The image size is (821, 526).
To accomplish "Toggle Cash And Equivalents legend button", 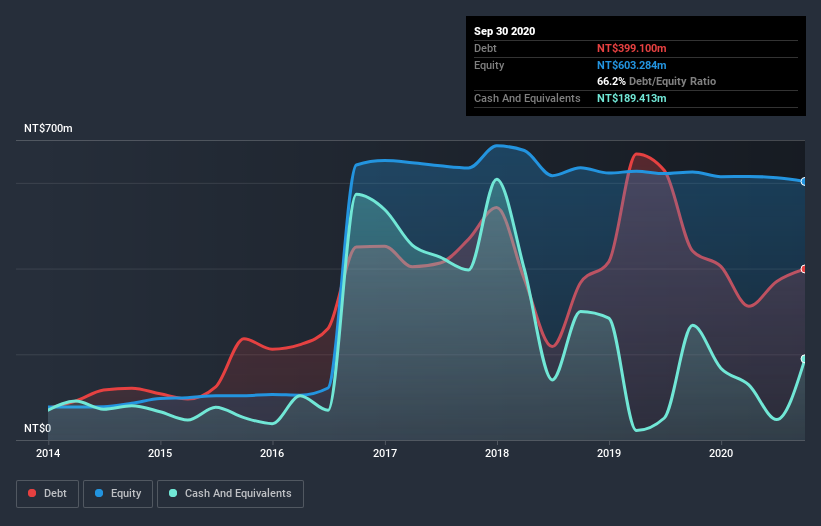I will pyautogui.click(x=230, y=494).
